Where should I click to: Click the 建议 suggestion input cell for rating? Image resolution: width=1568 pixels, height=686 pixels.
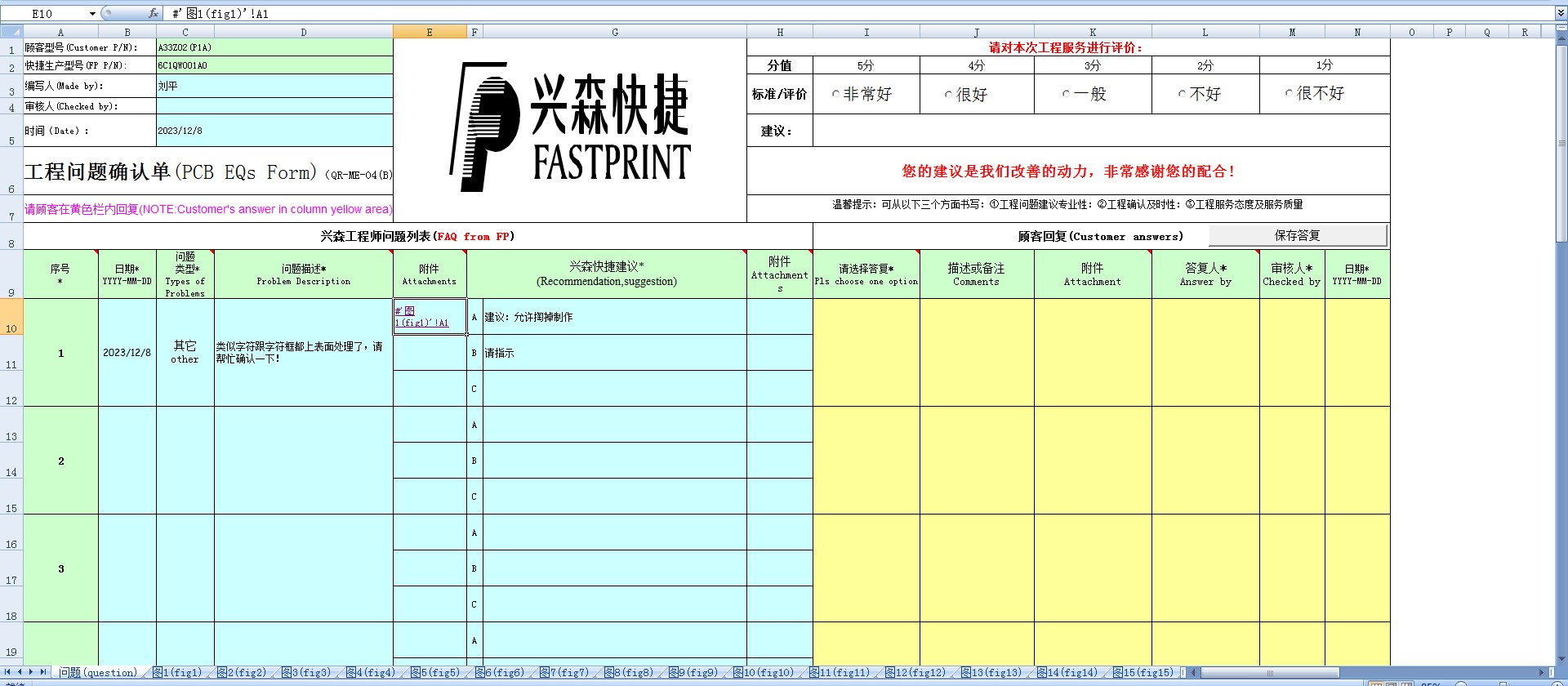1101,131
